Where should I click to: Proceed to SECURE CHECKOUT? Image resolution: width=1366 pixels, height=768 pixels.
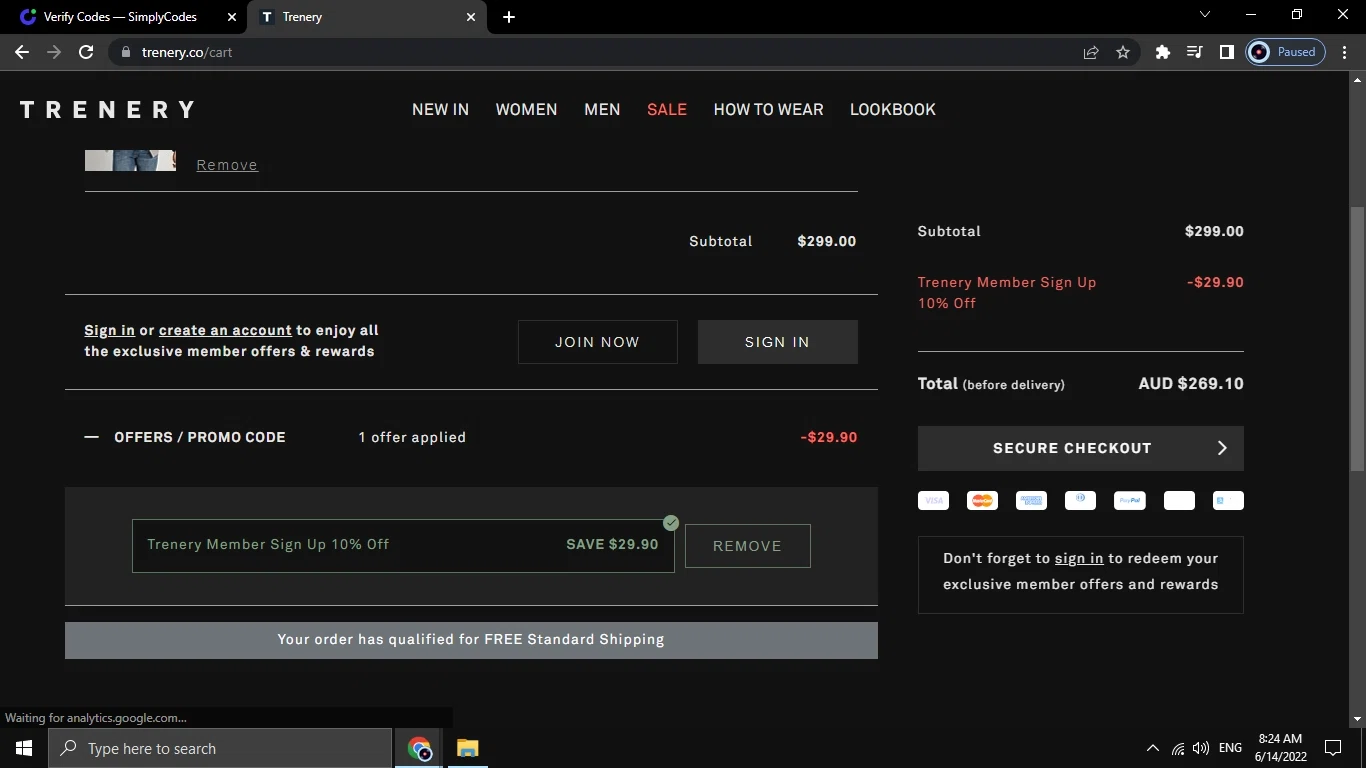[x=1081, y=448]
